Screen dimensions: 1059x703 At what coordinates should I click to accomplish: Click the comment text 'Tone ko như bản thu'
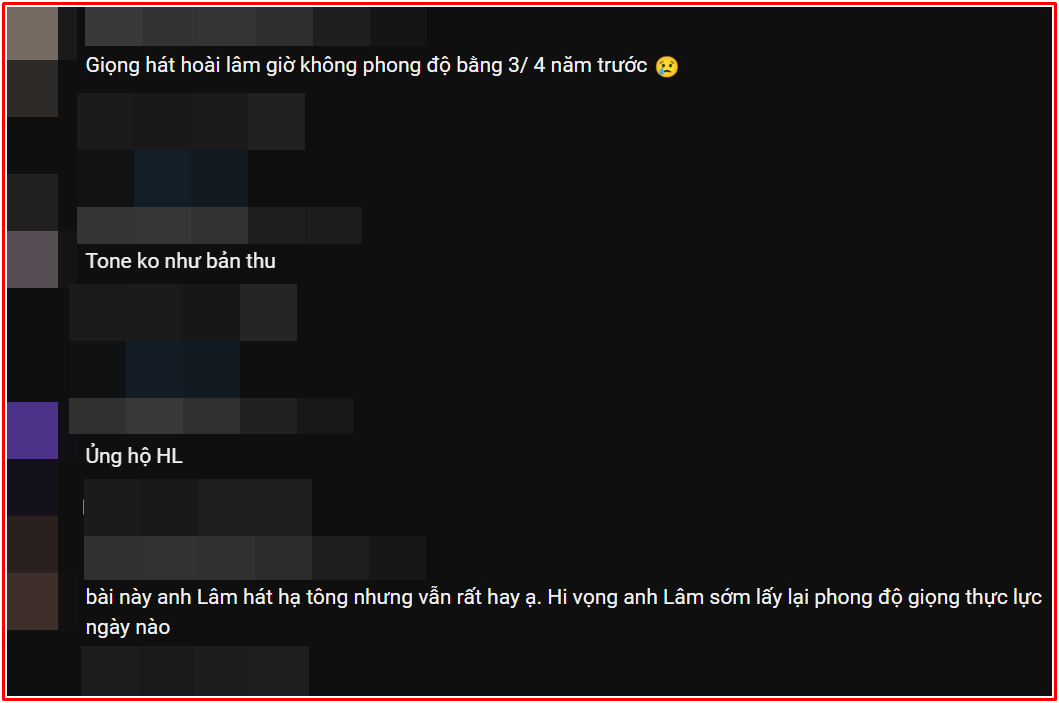click(180, 261)
